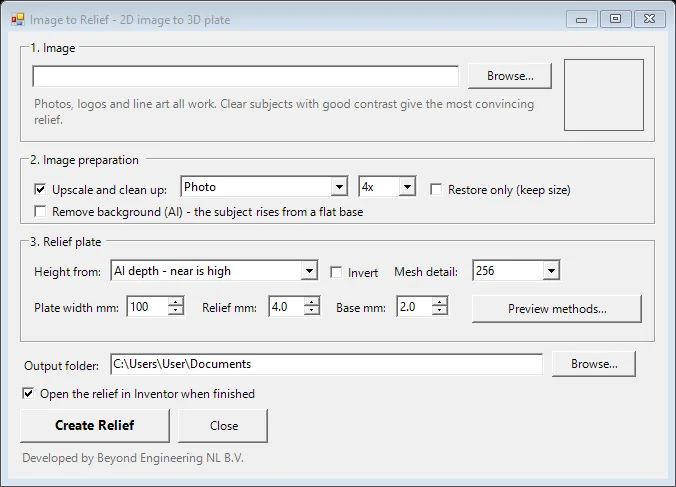Image resolution: width=676 pixels, height=487 pixels.
Task: Click the "3. Relief plate" group title
Action: pyautogui.click(x=66, y=242)
